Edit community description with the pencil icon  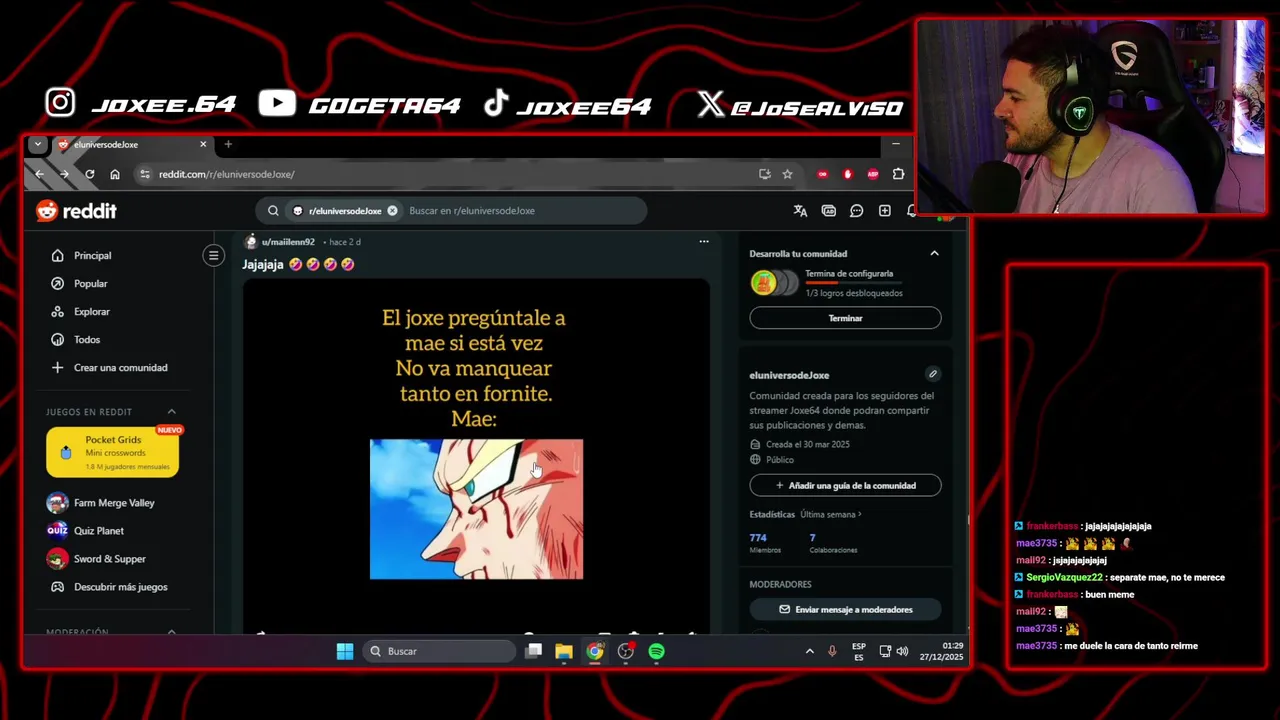pos(932,374)
